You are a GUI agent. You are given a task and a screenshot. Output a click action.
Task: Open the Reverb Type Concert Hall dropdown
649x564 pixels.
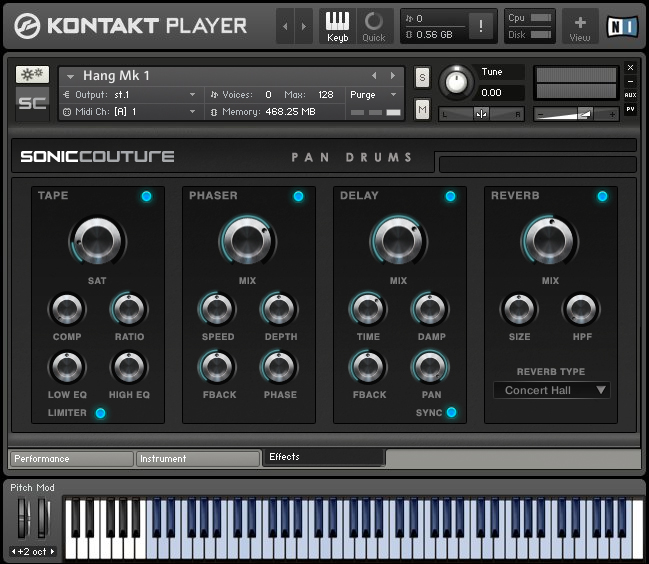tap(552, 390)
